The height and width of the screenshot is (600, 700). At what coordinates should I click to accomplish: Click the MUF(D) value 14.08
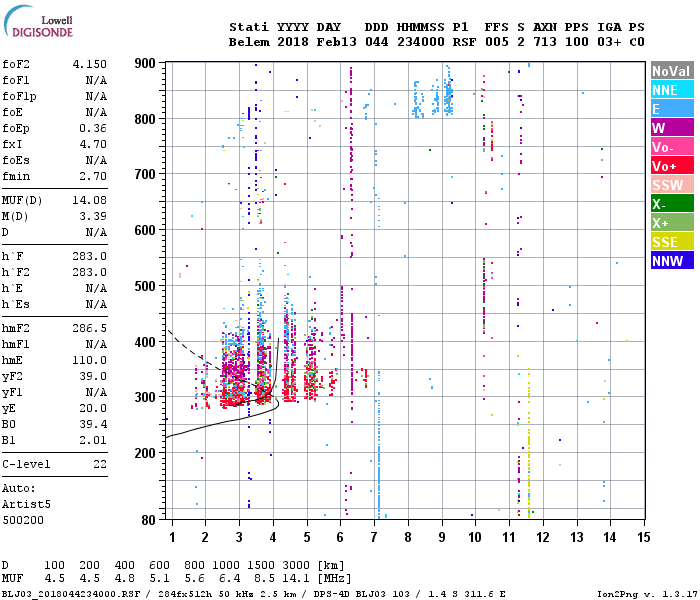pyautogui.click(x=90, y=200)
